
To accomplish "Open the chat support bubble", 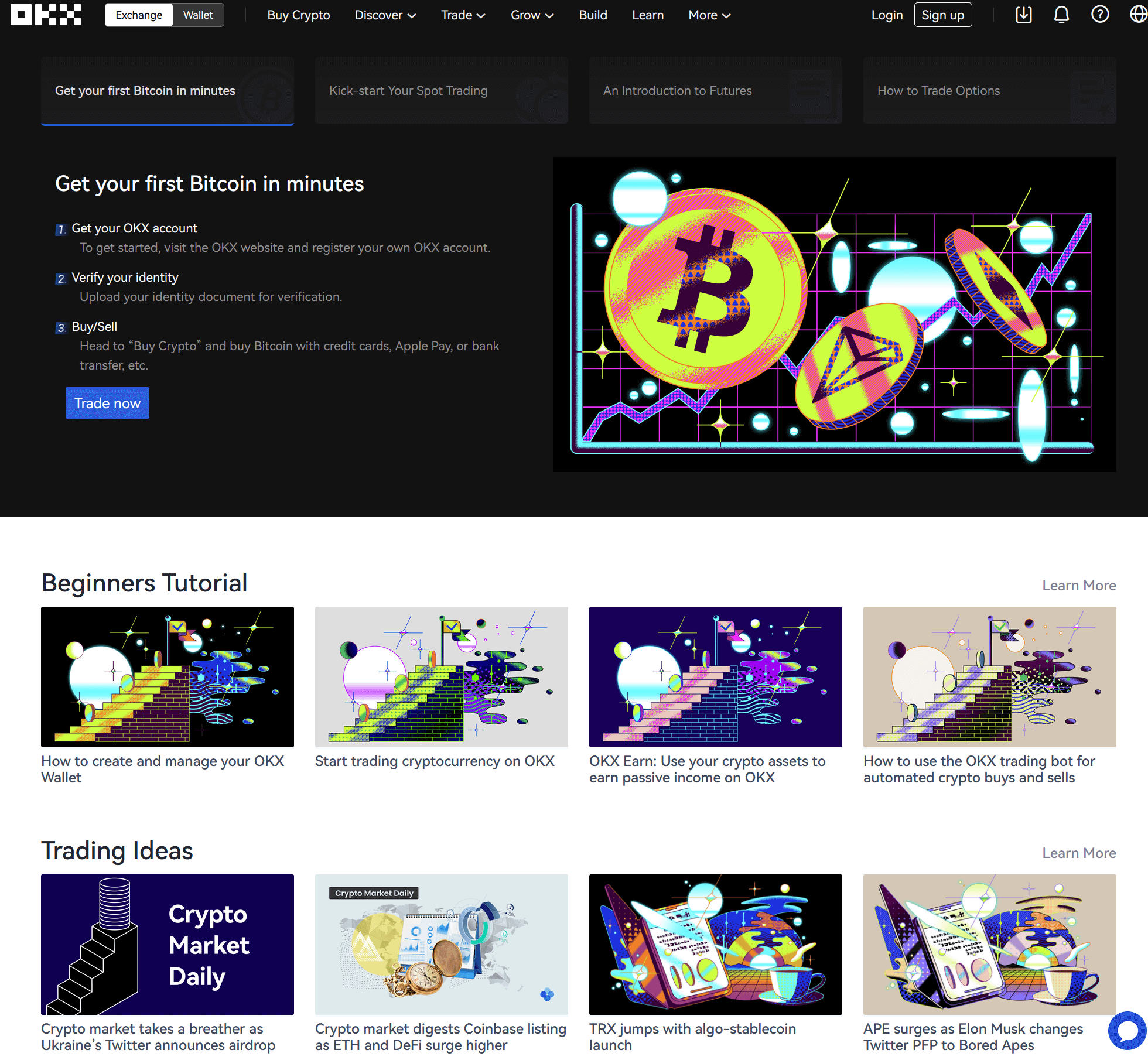I will point(1127,1031).
